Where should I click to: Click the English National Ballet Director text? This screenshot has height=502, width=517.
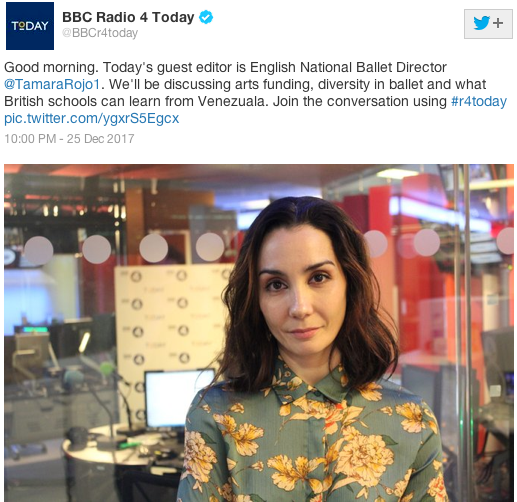click(x=348, y=67)
